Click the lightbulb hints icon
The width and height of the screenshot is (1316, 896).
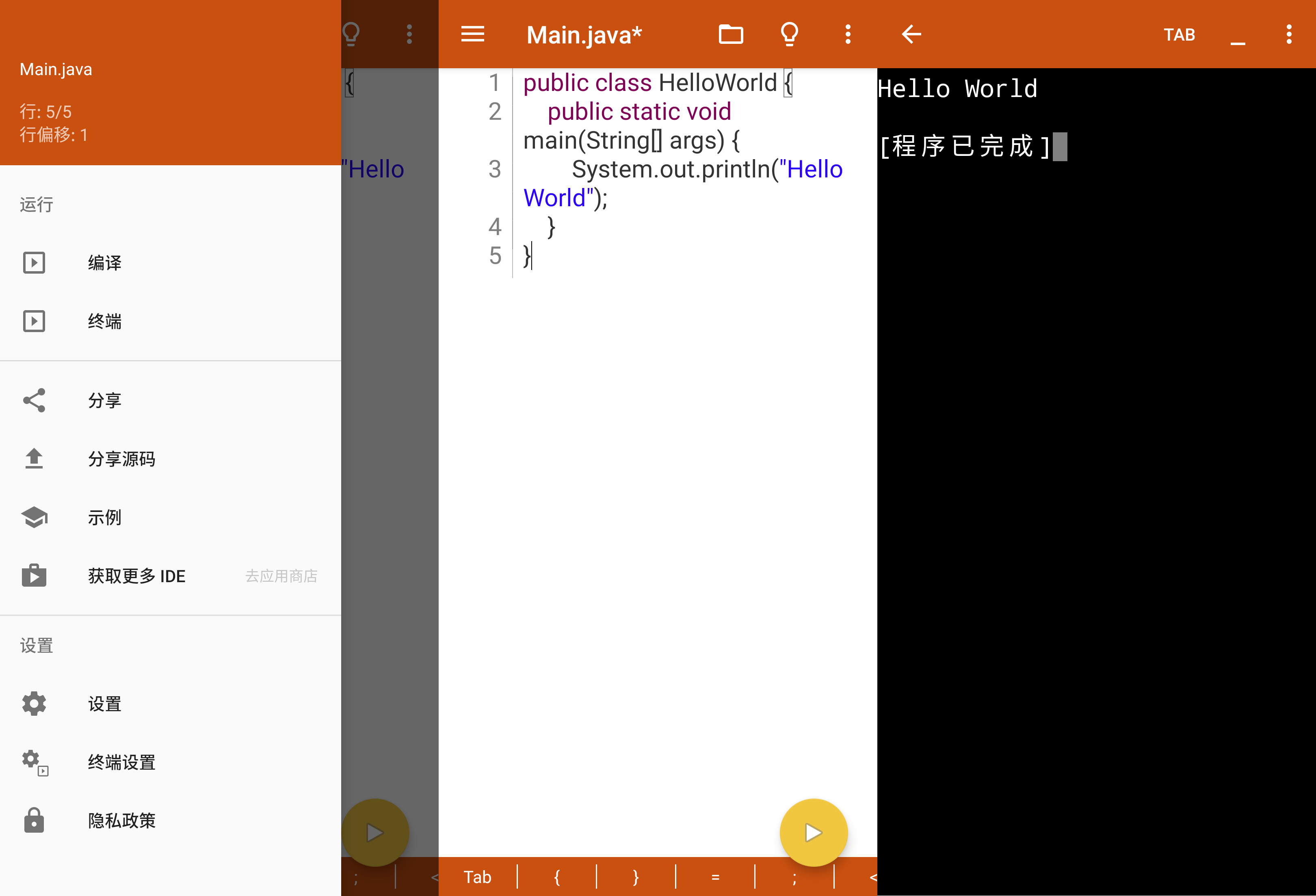coord(789,35)
